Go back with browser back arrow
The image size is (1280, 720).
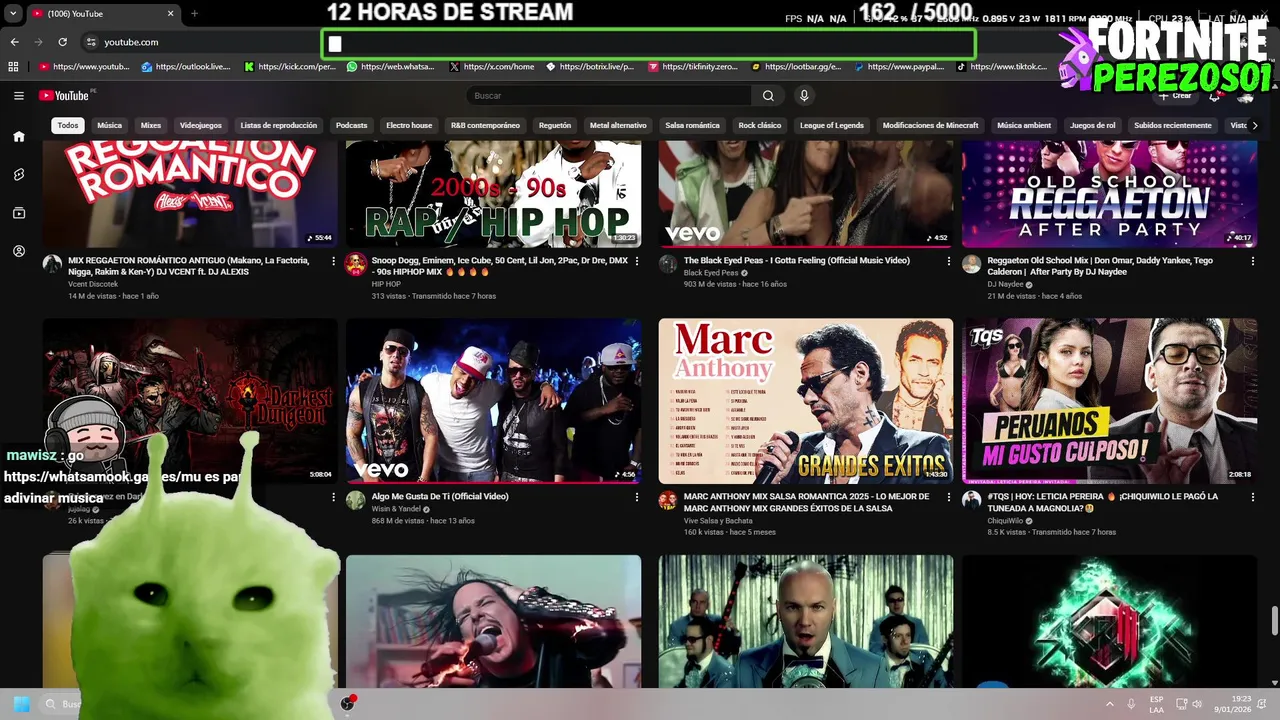[15, 42]
